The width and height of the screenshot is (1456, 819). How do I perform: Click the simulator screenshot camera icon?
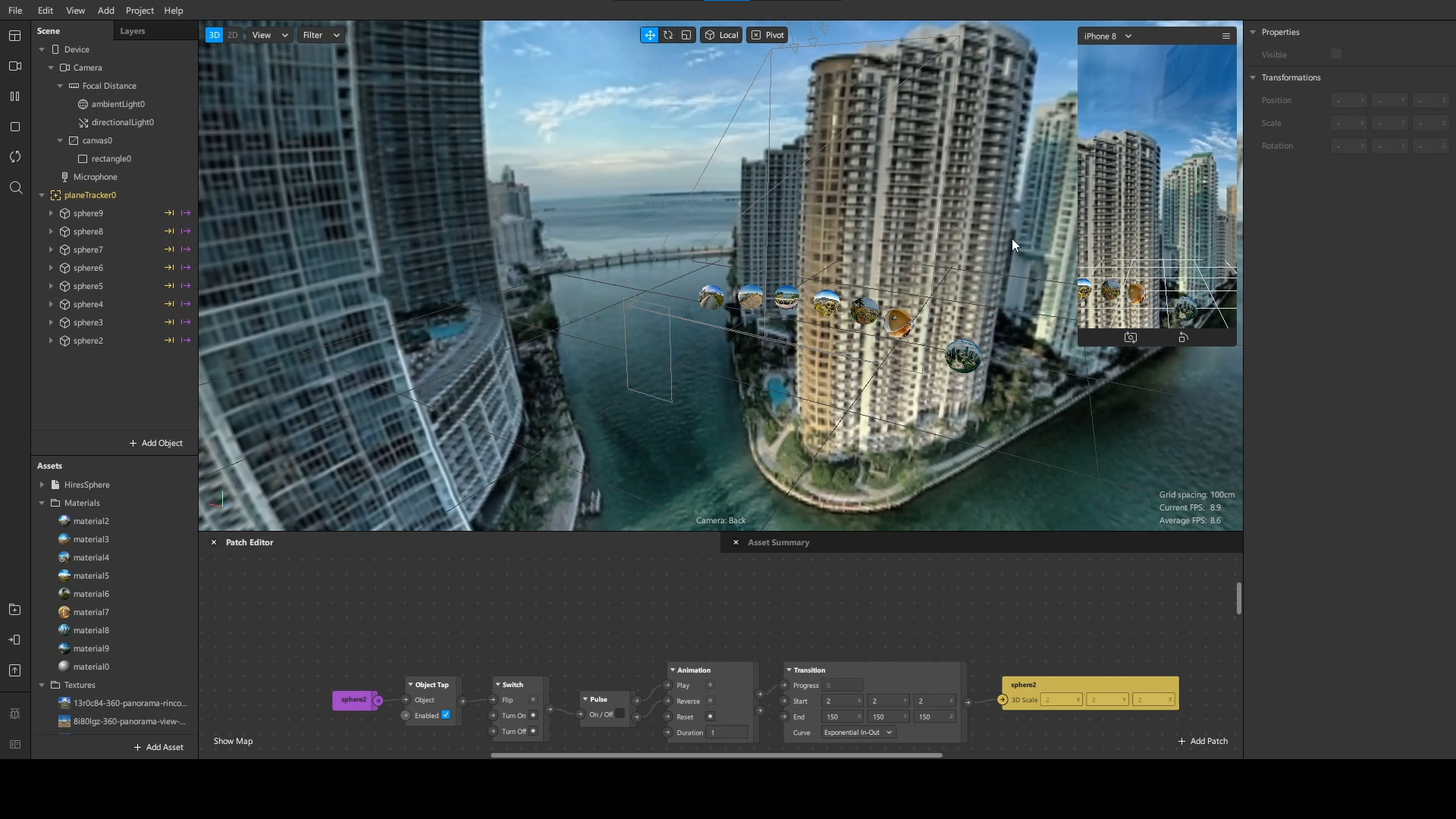point(1131,337)
